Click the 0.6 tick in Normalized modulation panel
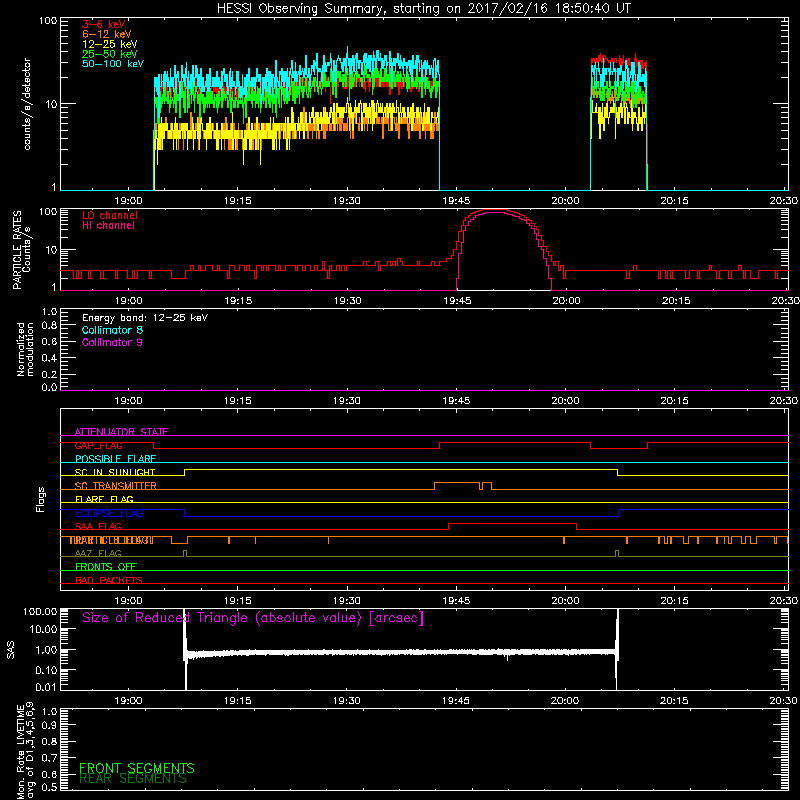Image resolution: width=800 pixels, height=800 pixels. (x=49, y=341)
